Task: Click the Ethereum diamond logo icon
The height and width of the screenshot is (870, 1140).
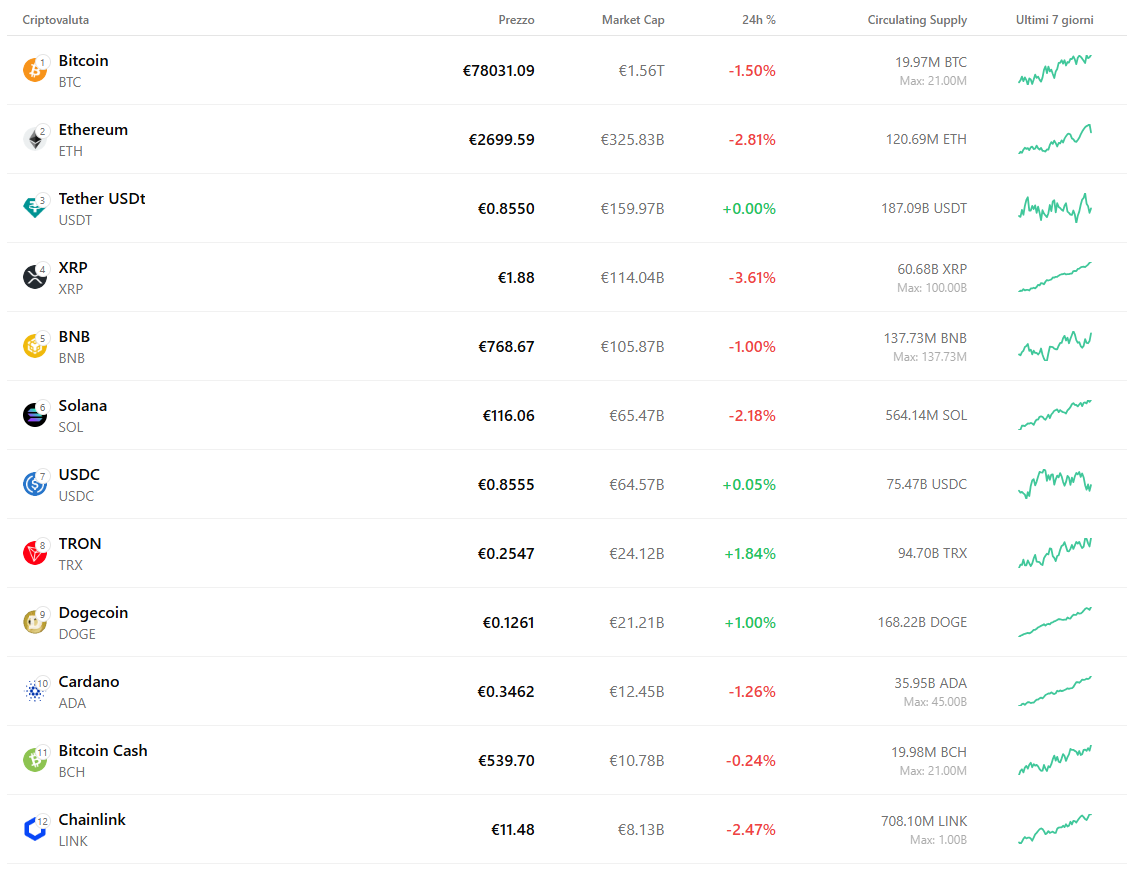Action: point(34,139)
